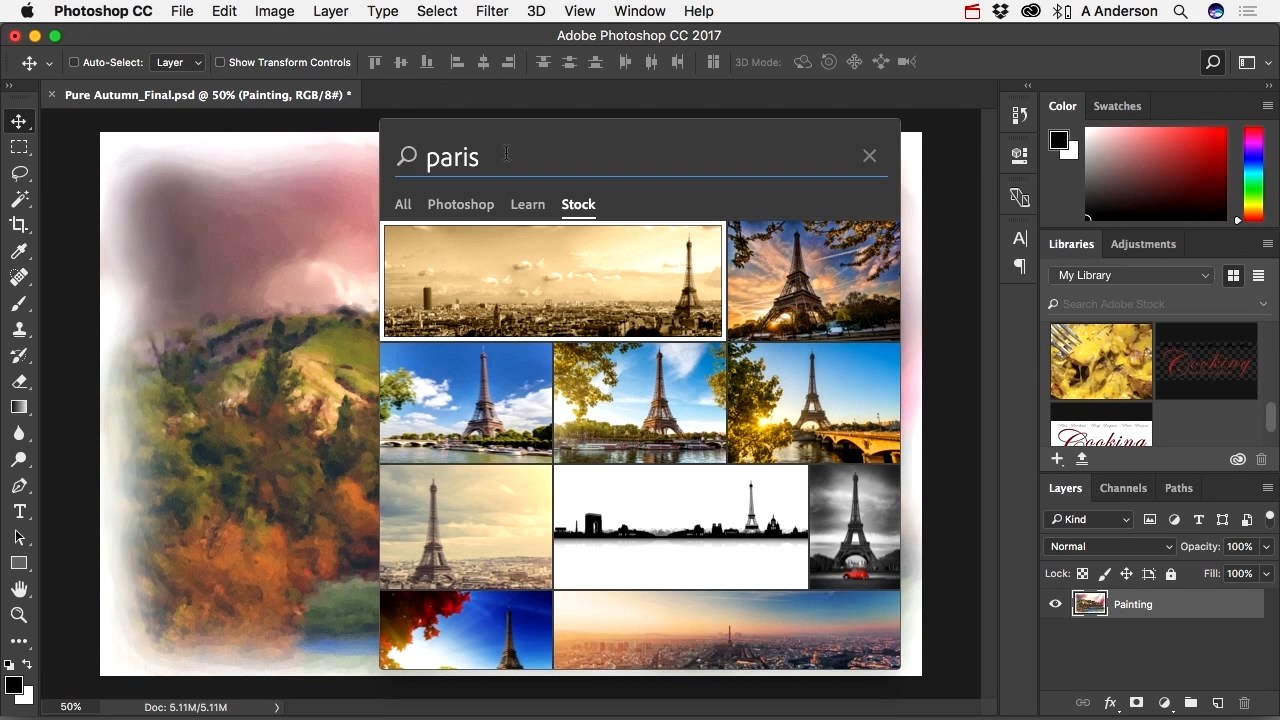This screenshot has height=720, width=1280.
Task: Select the Horizontal Type tool
Action: [19, 511]
